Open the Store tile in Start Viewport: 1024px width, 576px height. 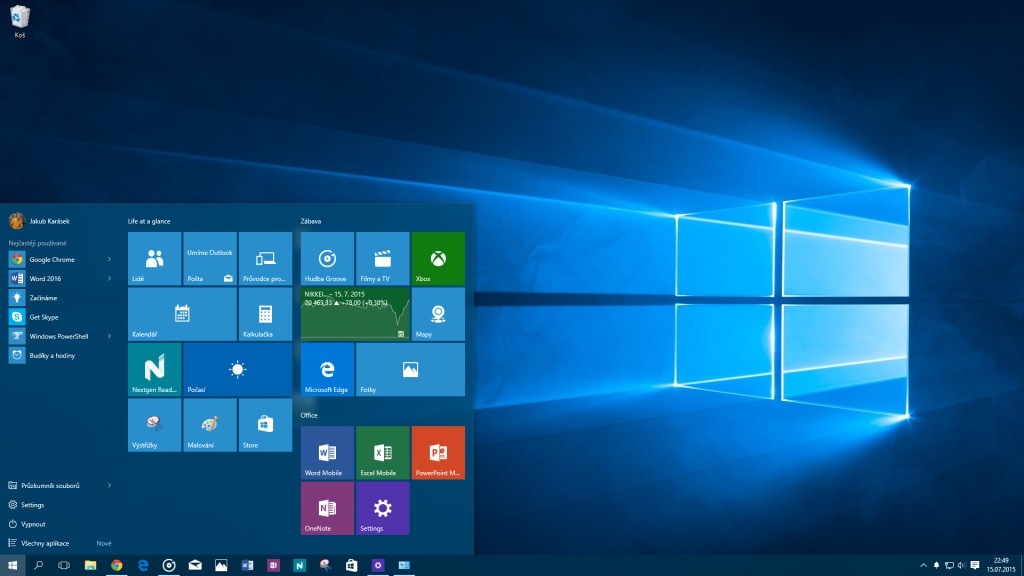pos(265,425)
